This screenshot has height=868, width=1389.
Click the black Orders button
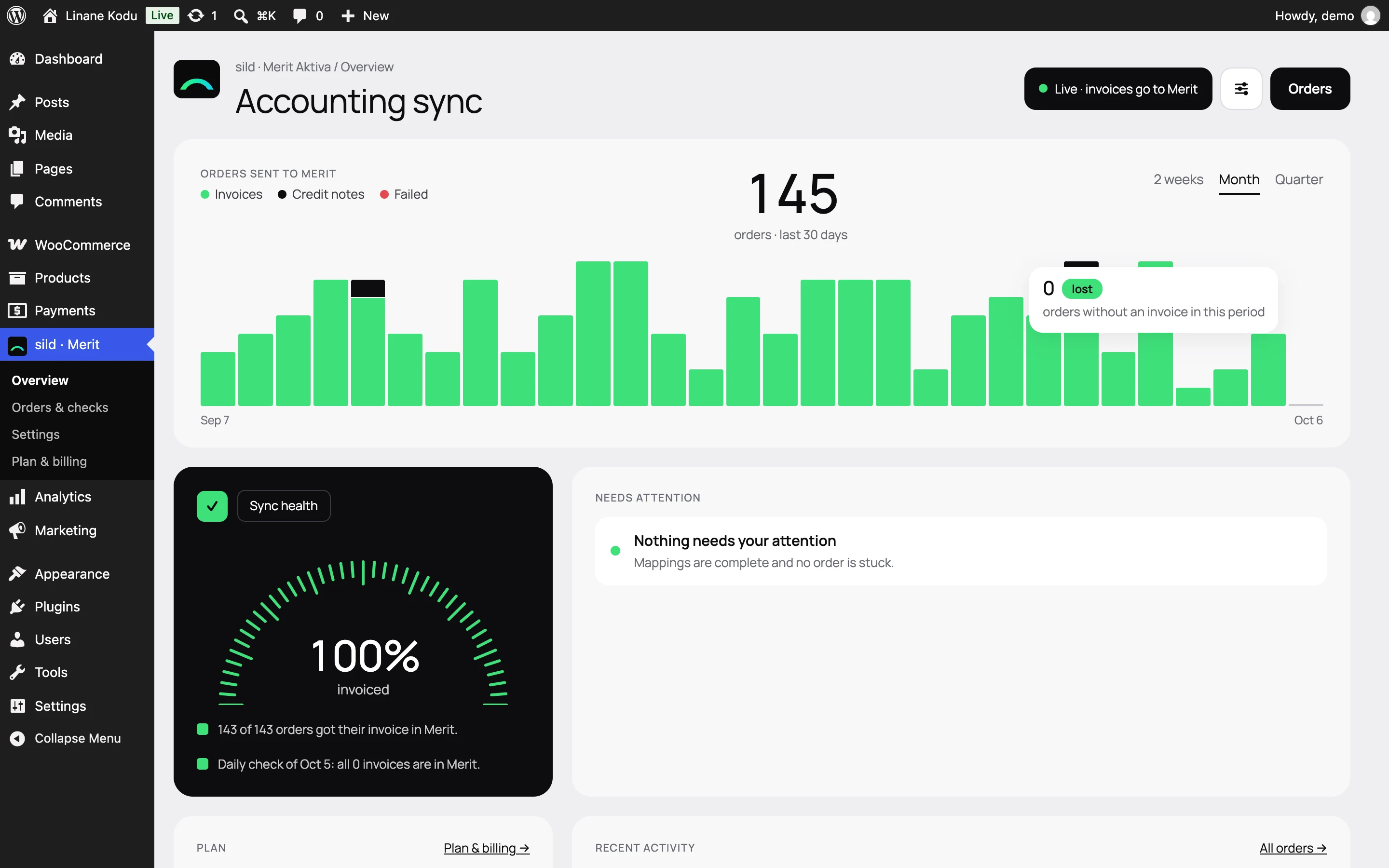pos(1310,88)
